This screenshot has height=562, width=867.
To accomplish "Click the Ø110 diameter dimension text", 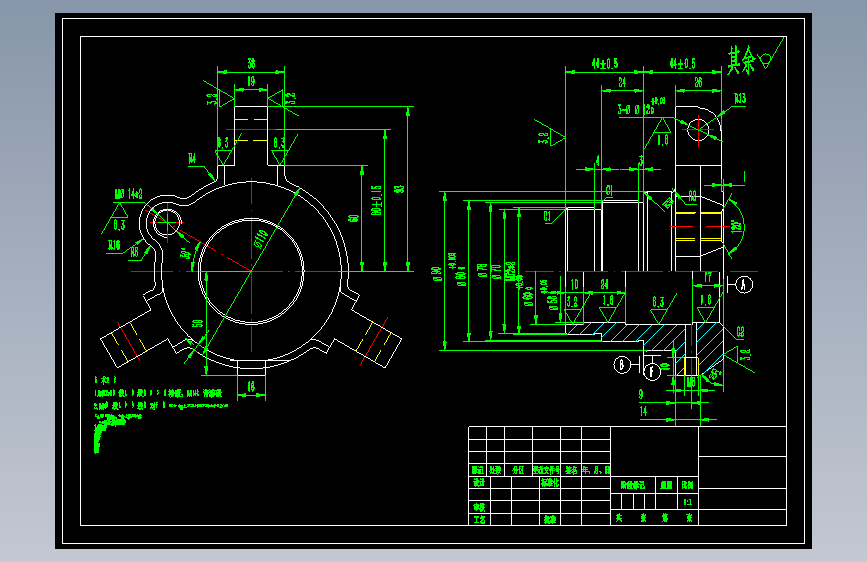I will pos(261,238).
